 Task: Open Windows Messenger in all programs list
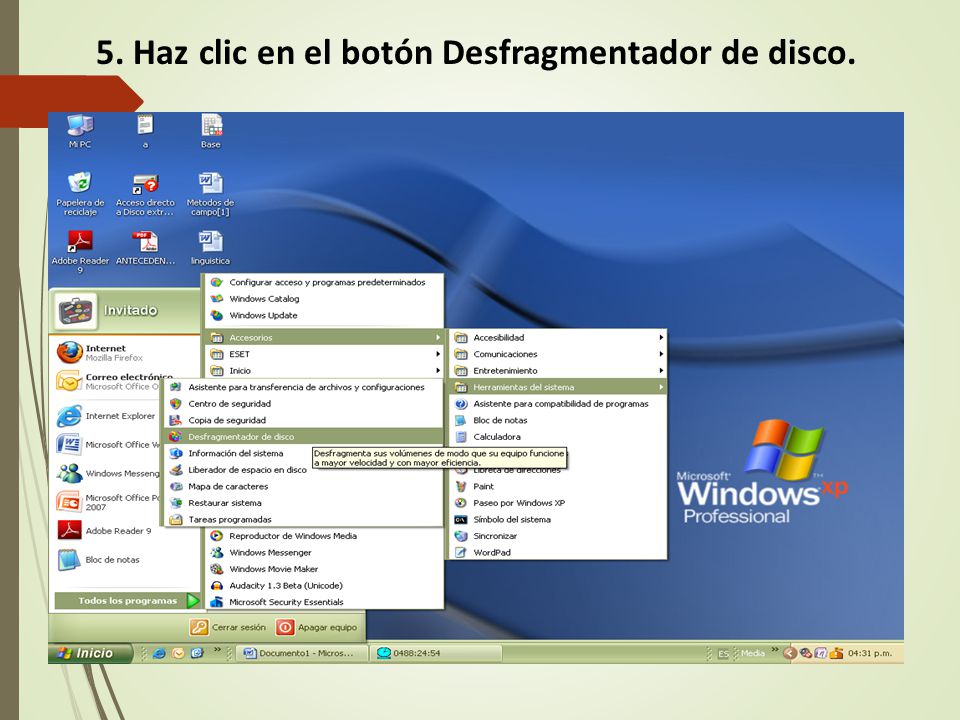pos(324,552)
